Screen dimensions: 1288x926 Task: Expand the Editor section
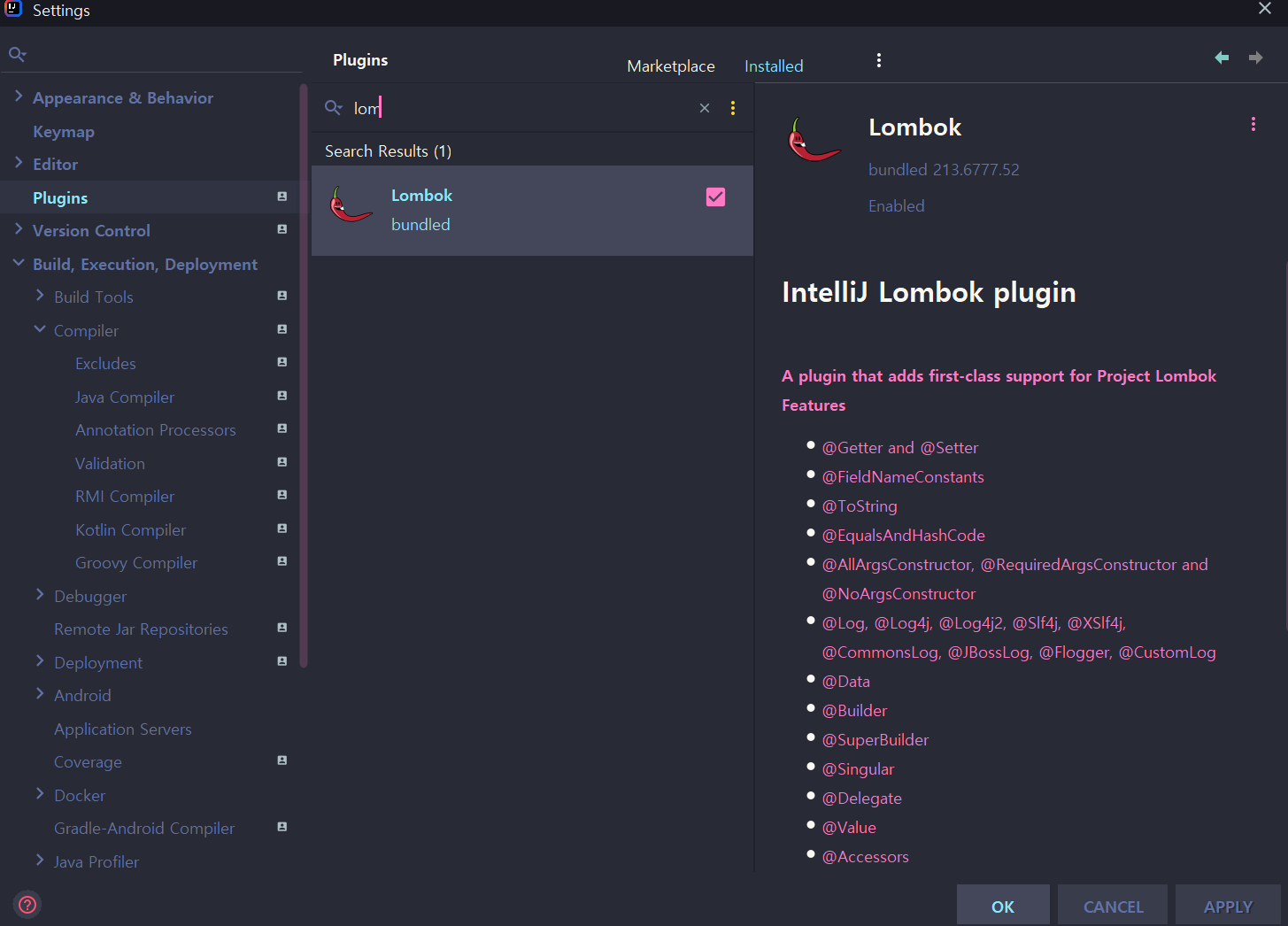[19, 162]
